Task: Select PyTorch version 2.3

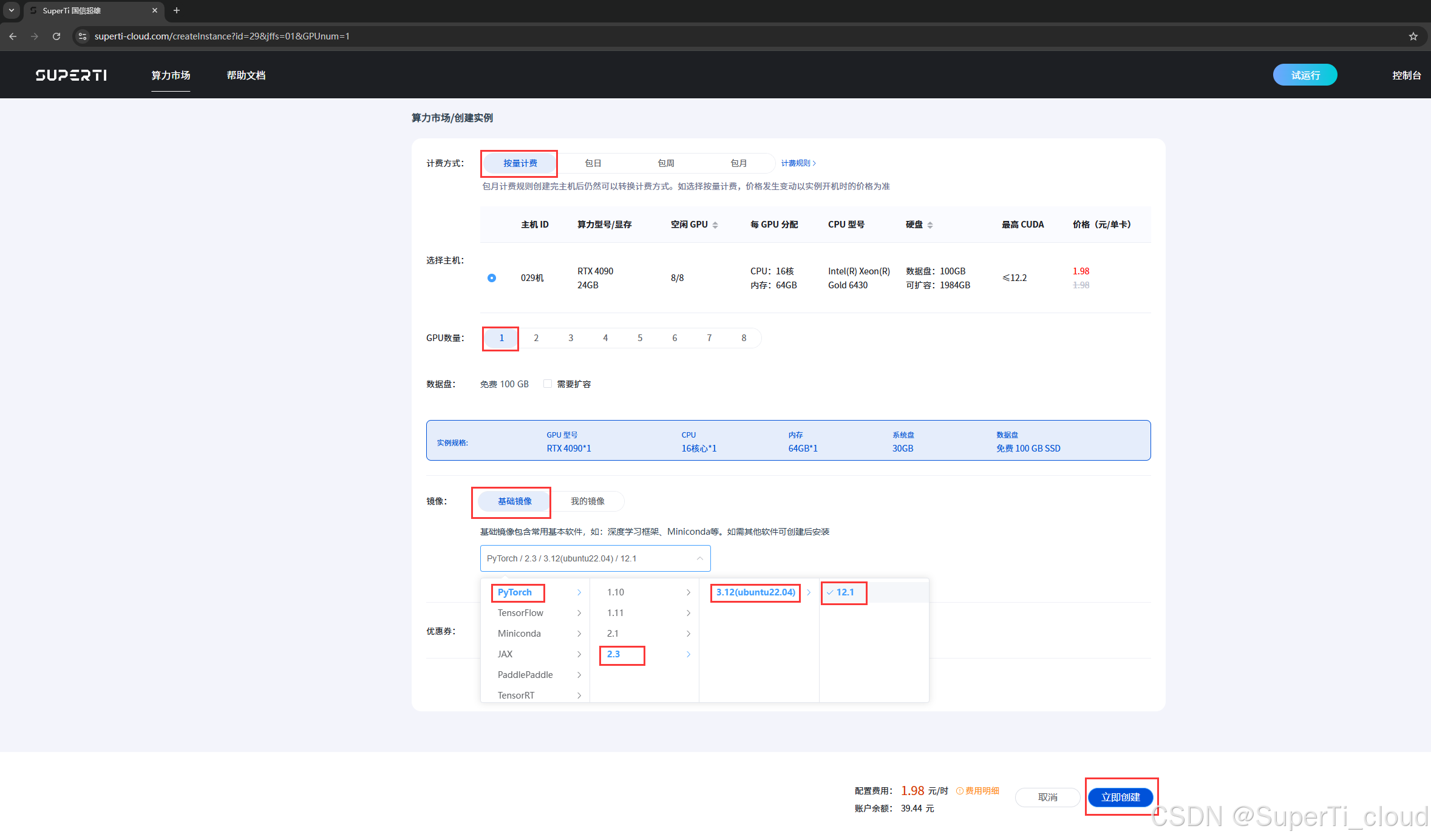Action: 644,654
